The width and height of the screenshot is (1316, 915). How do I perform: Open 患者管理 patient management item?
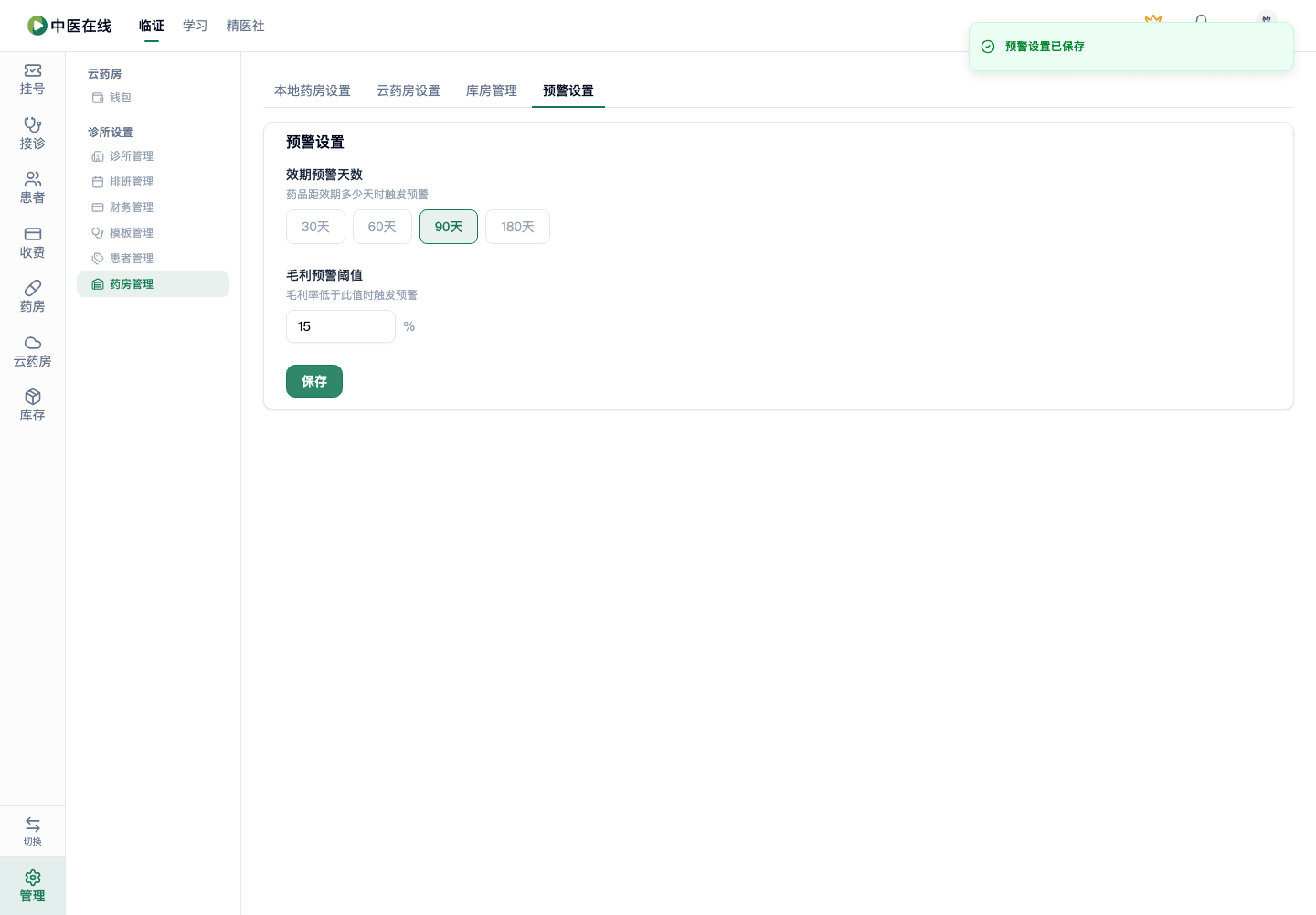(153, 259)
